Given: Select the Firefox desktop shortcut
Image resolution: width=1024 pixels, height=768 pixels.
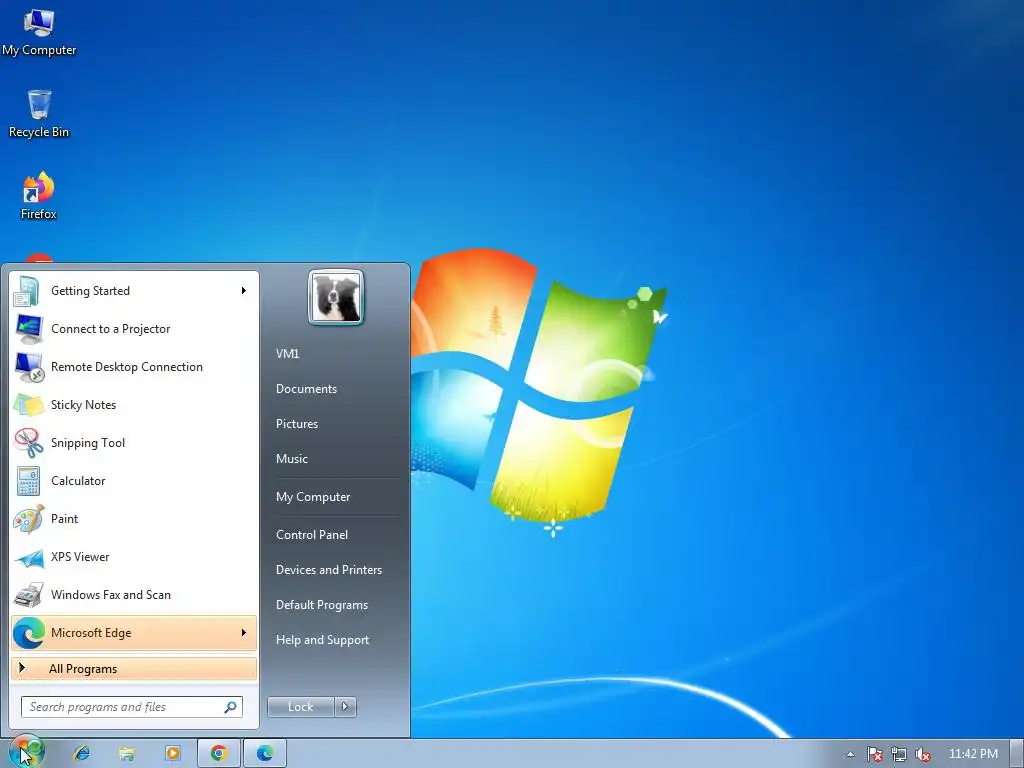Looking at the screenshot, I should [39, 196].
